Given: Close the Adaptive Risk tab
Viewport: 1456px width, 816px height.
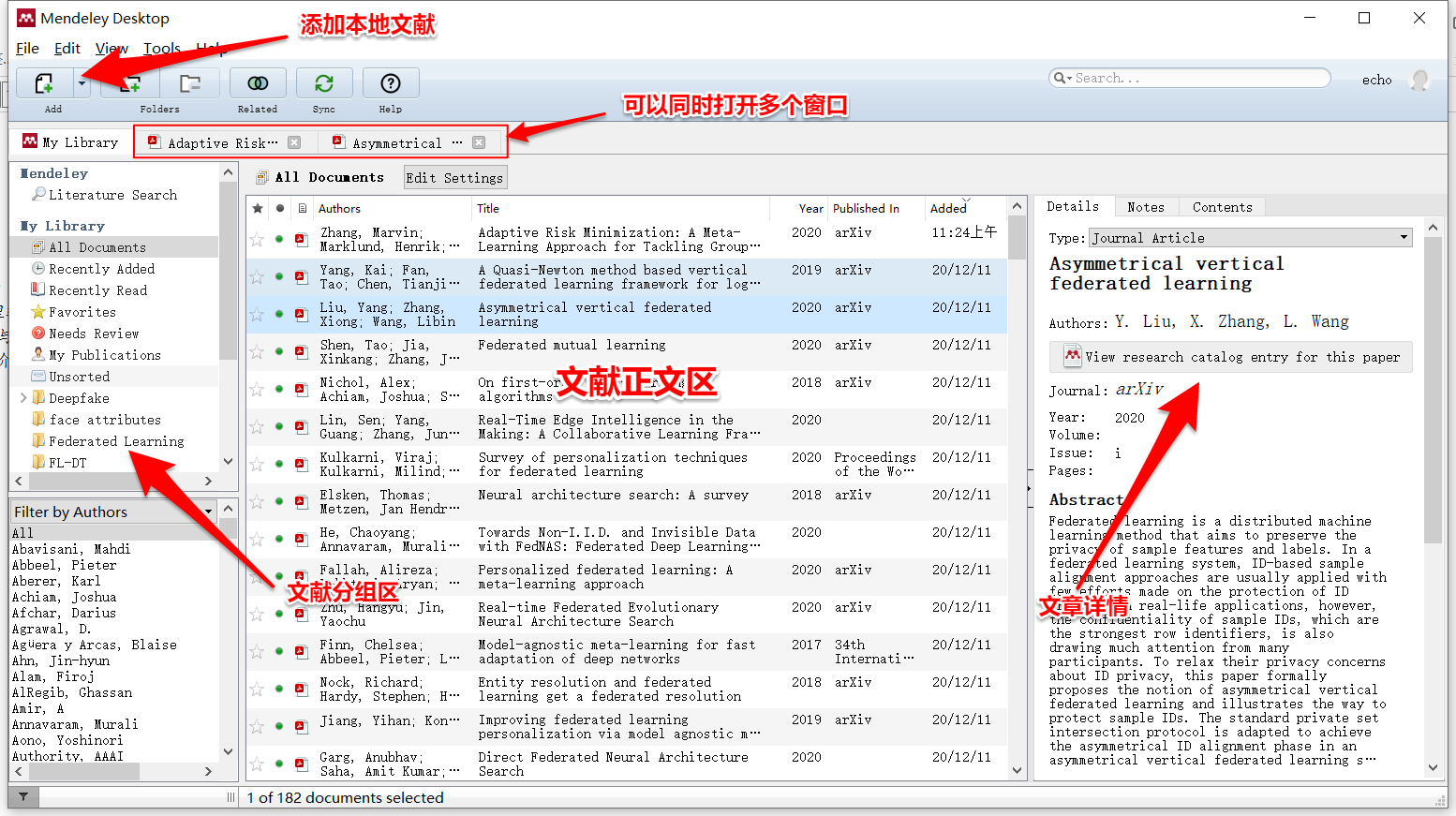Looking at the screenshot, I should pos(294,142).
